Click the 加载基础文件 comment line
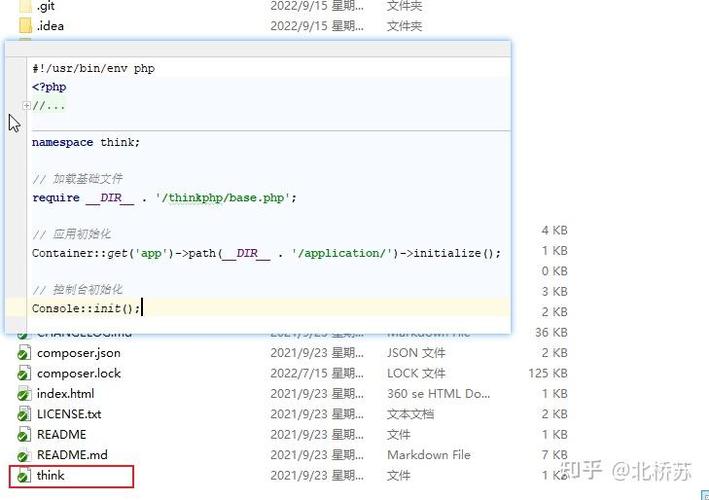The width and height of the screenshot is (709, 500). click(77, 179)
